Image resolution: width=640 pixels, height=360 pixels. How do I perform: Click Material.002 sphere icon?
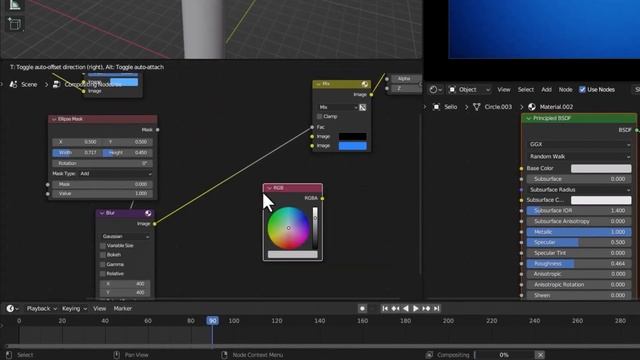pos(531,107)
